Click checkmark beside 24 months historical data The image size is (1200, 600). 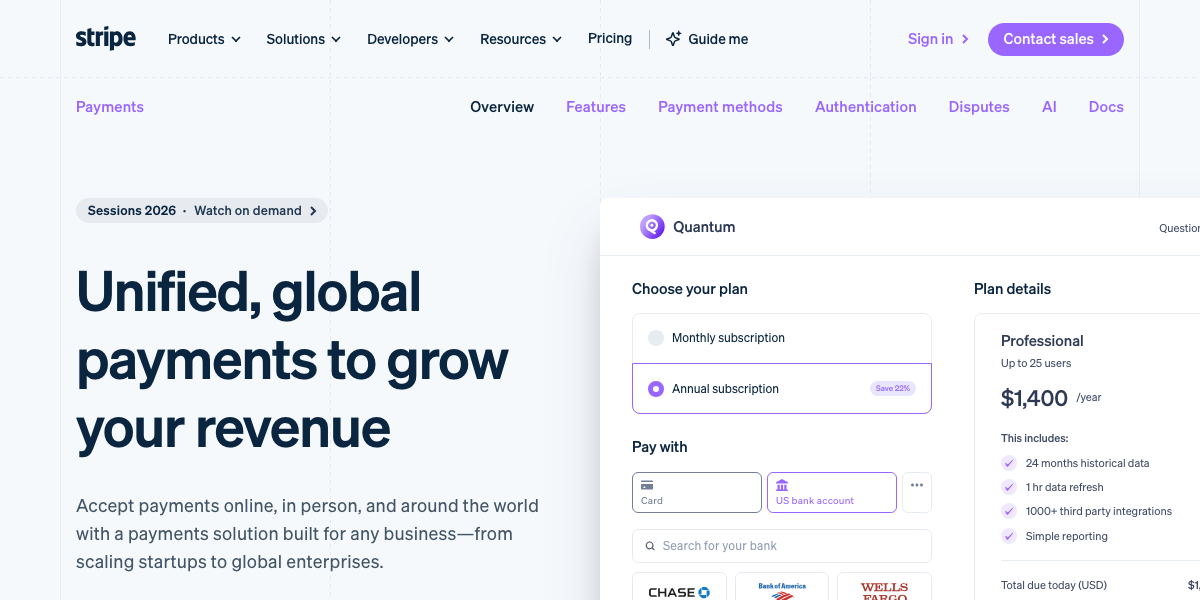pos(1009,463)
